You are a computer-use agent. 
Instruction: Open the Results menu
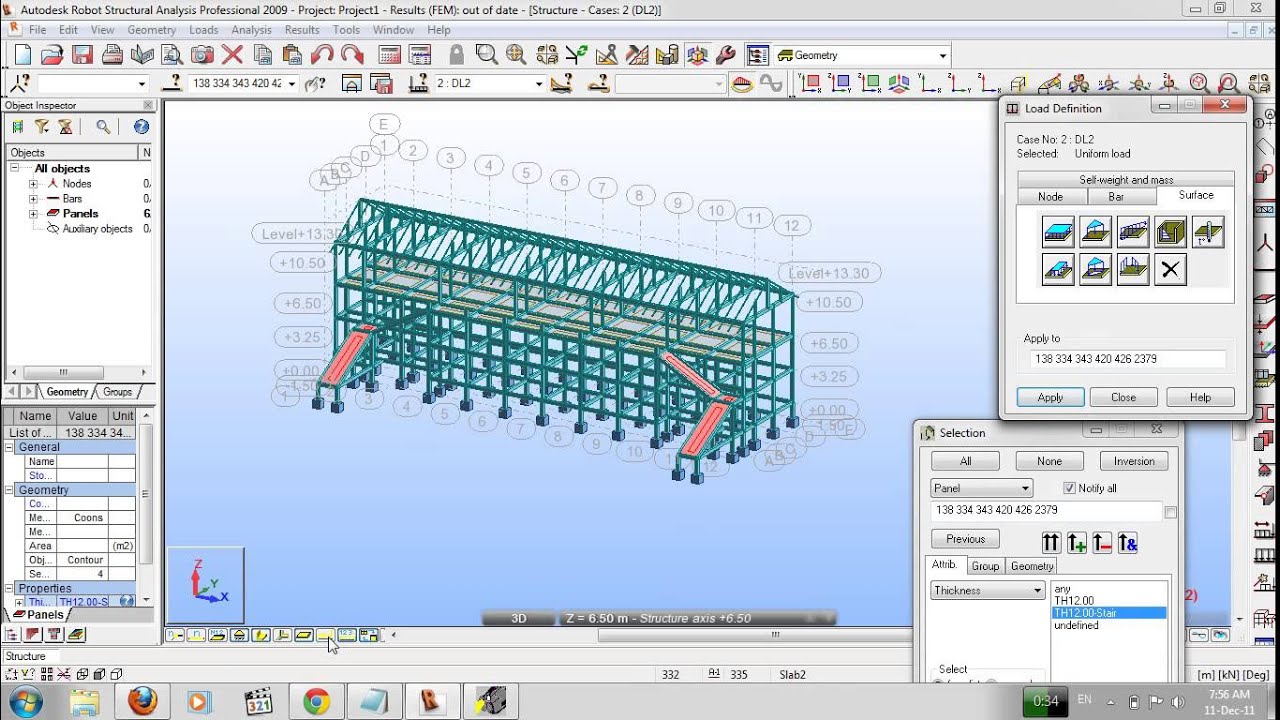302,30
